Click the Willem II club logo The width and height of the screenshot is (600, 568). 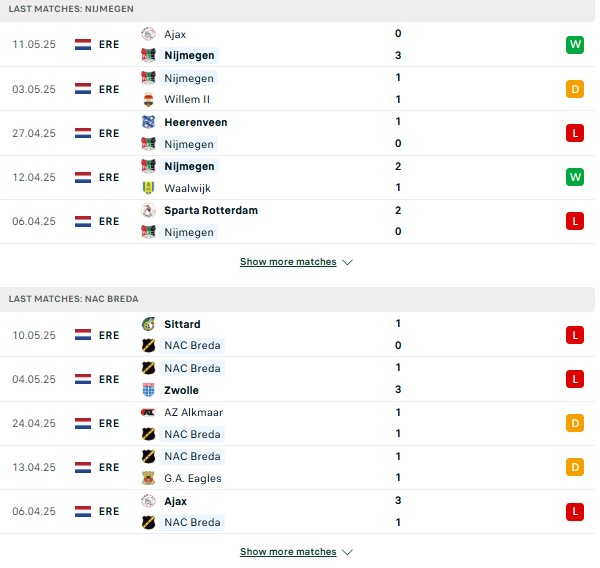(x=148, y=100)
